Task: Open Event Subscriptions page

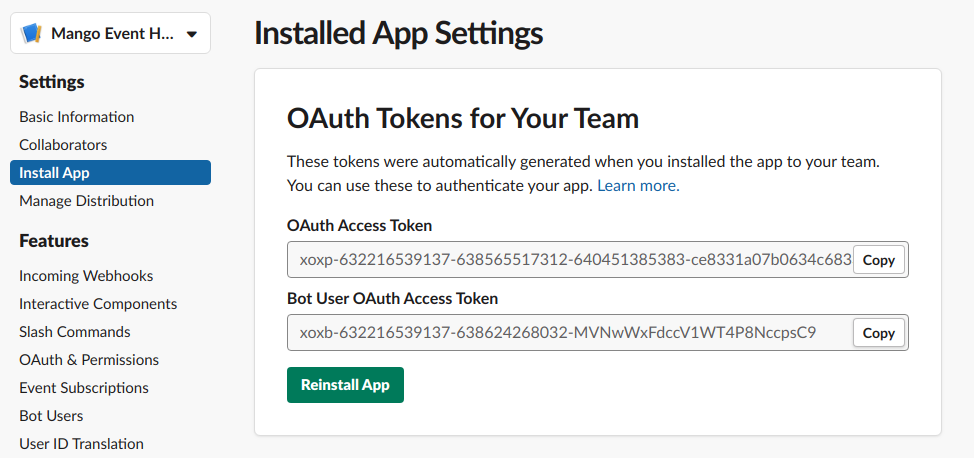Action: click(84, 388)
